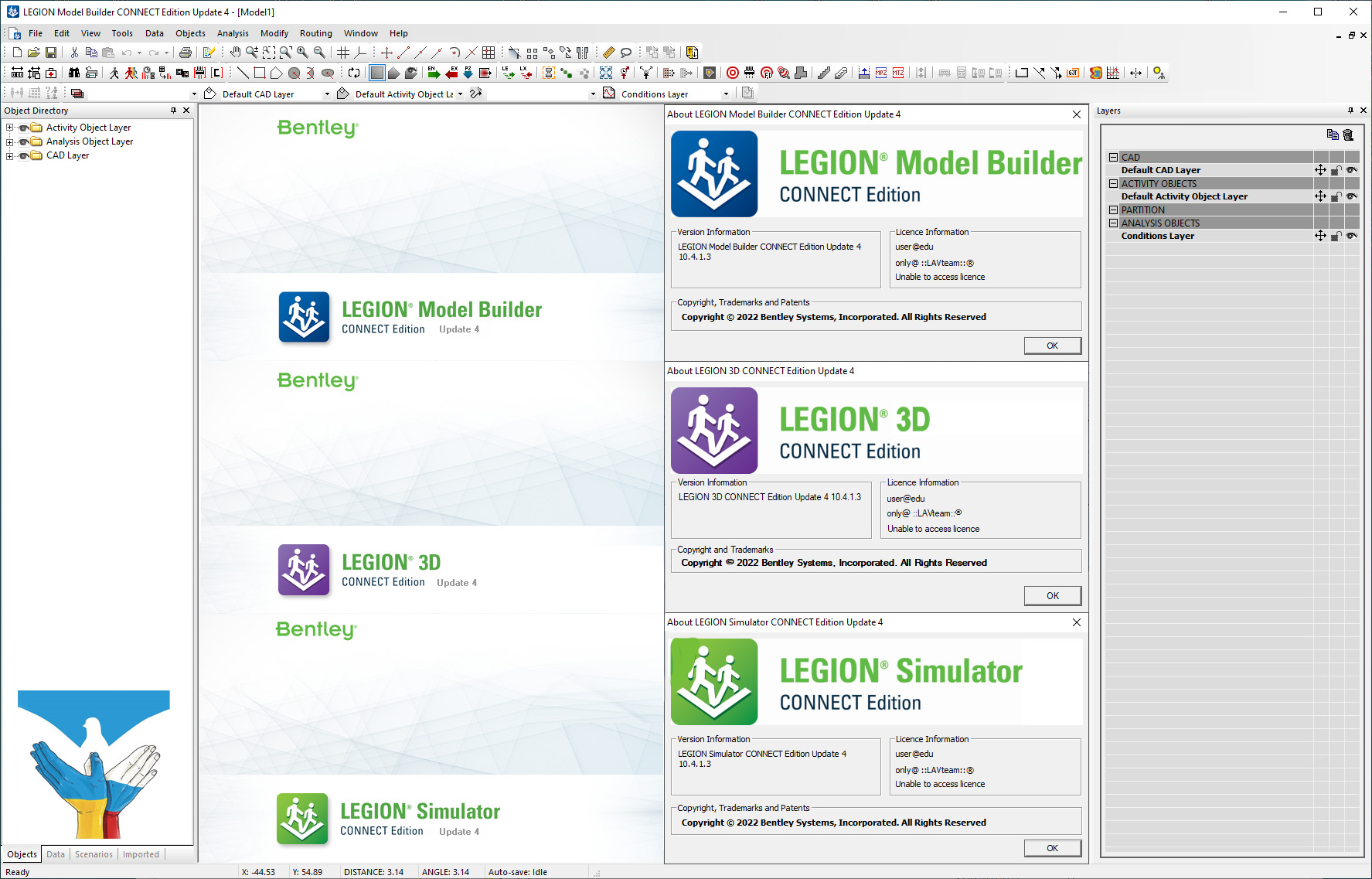The width and height of the screenshot is (1372, 879).
Task: Click the walking pedestrian entity icon
Action: pyautogui.click(x=114, y=73)
